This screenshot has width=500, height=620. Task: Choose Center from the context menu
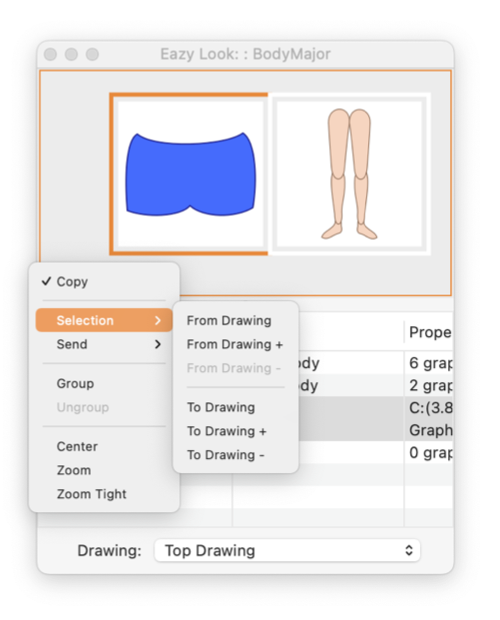point(104,446)
